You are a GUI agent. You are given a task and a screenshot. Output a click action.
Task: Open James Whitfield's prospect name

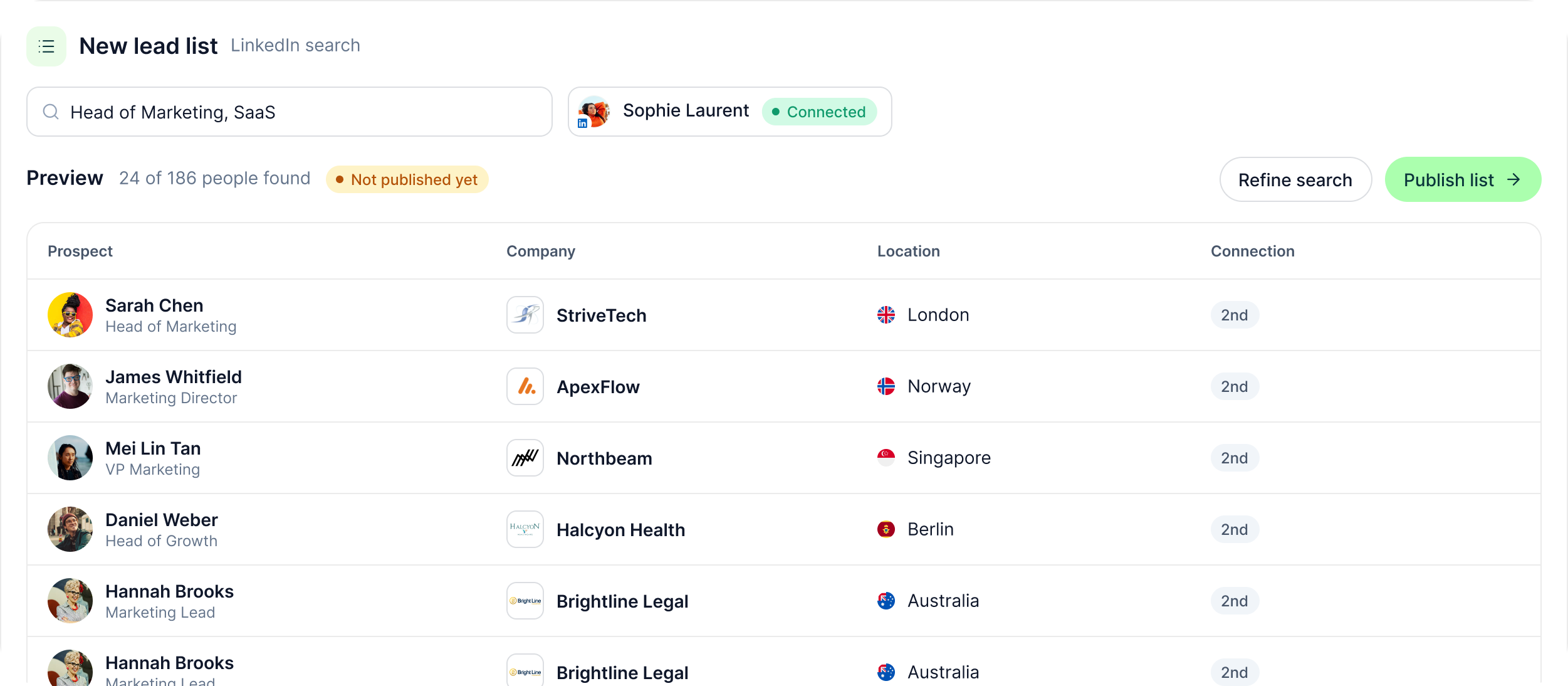click(x=174, y=377)
